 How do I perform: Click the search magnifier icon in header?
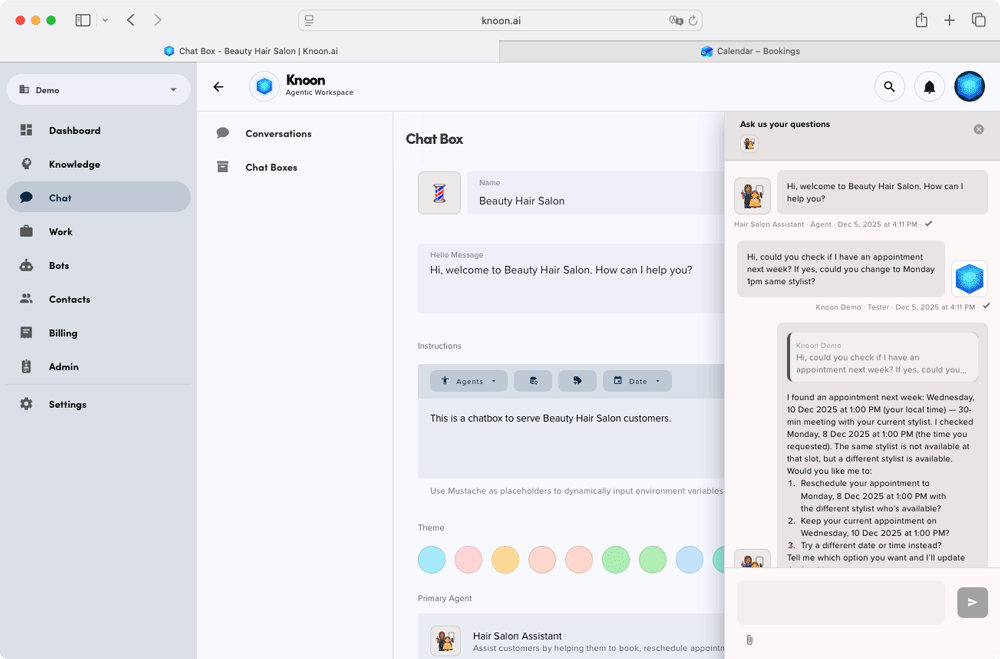[x=889, y=87]
